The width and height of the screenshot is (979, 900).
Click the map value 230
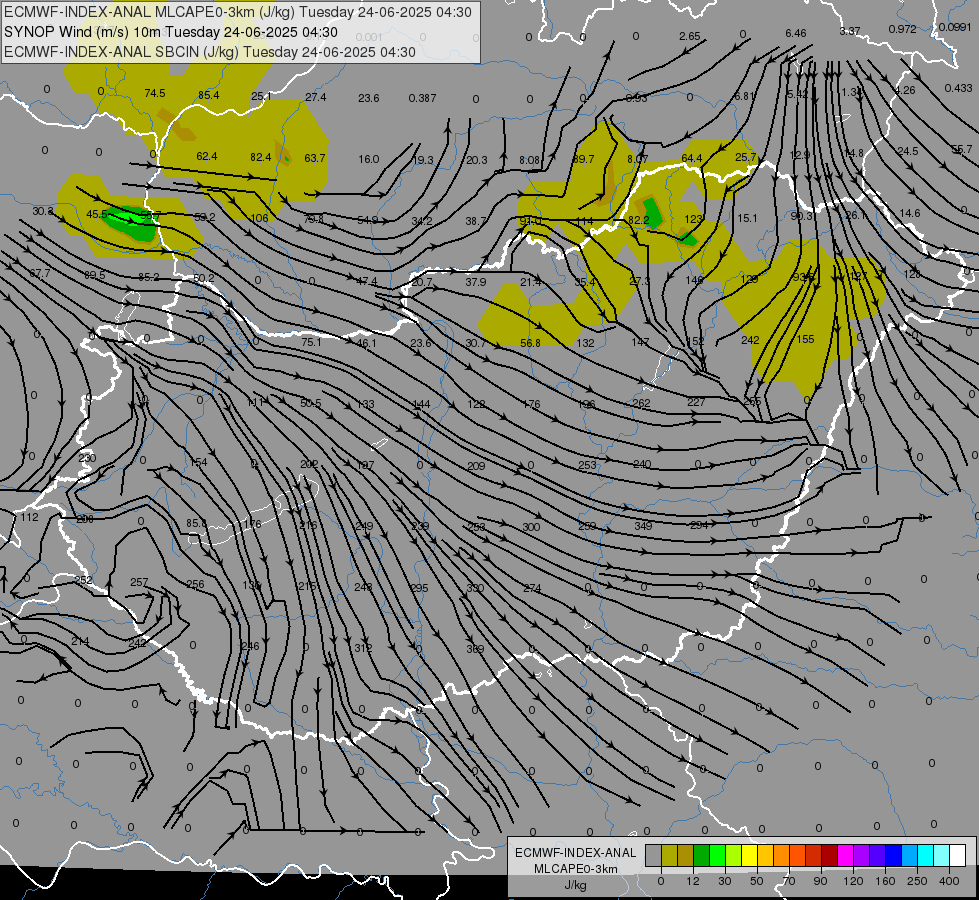click(x=87, y=458)
